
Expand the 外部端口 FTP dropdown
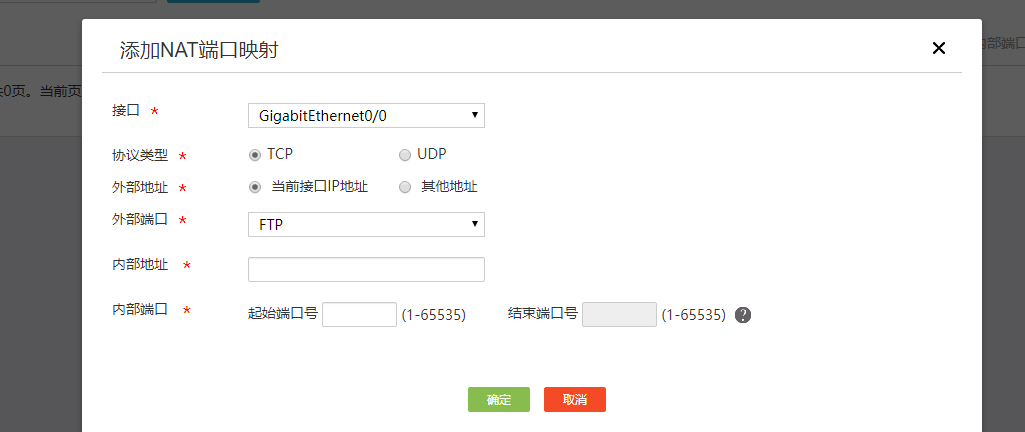tap(366, 225)
